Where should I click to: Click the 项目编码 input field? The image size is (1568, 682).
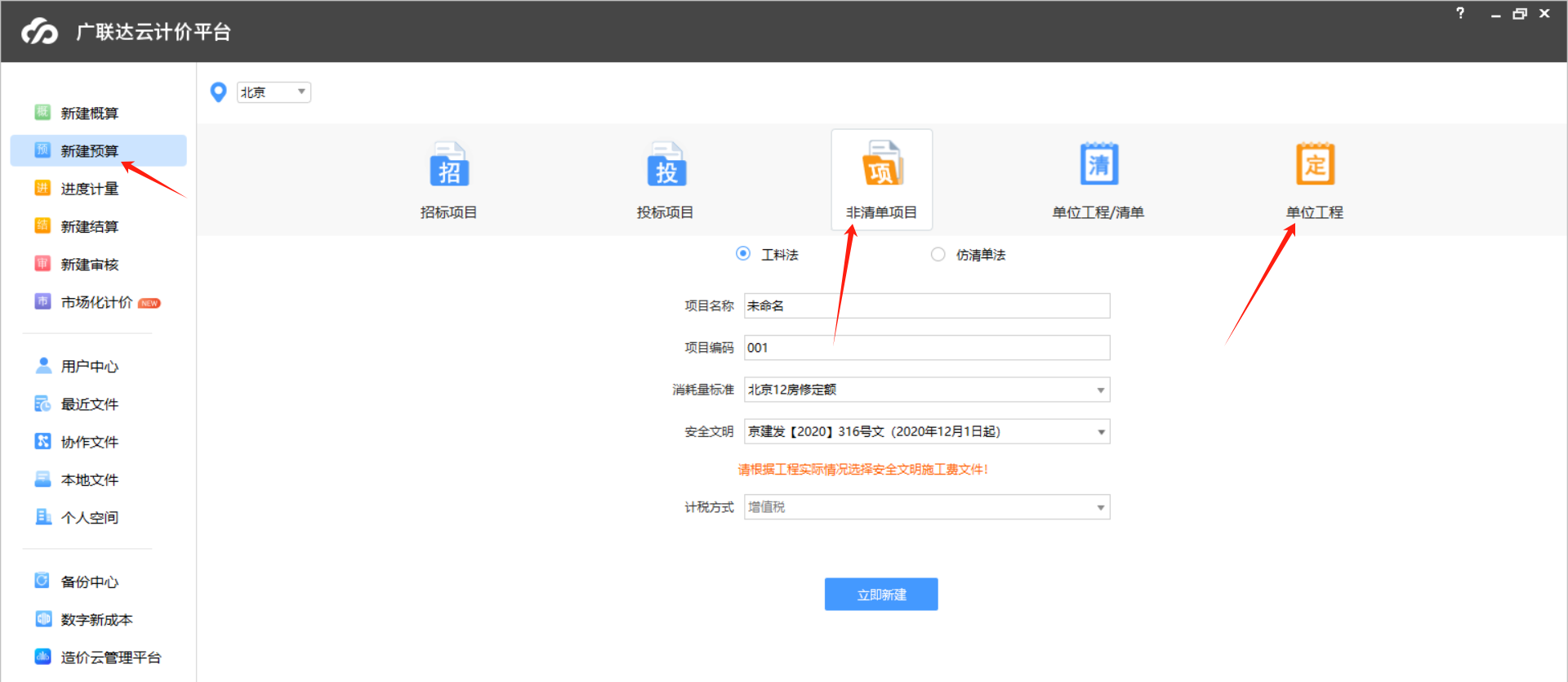coord(927,347)
